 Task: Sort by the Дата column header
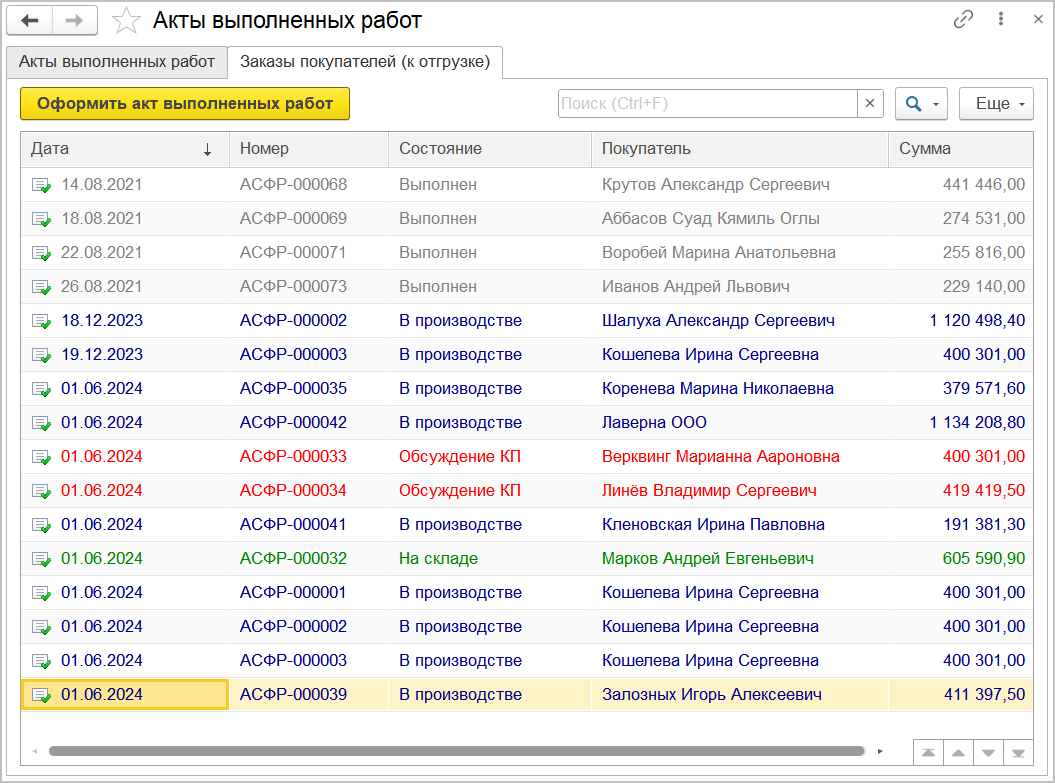tap(120, 149)
